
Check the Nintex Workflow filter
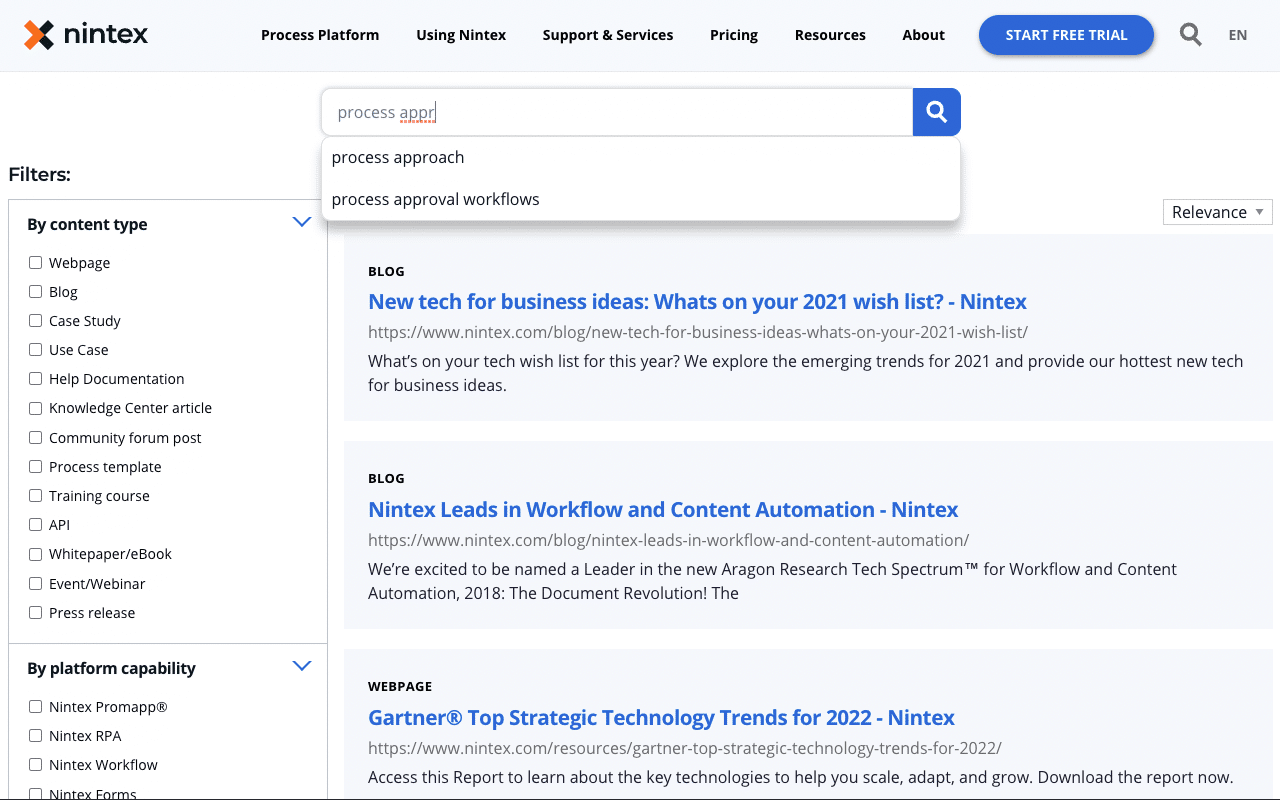pyautogui.click(x=35, y=765)
